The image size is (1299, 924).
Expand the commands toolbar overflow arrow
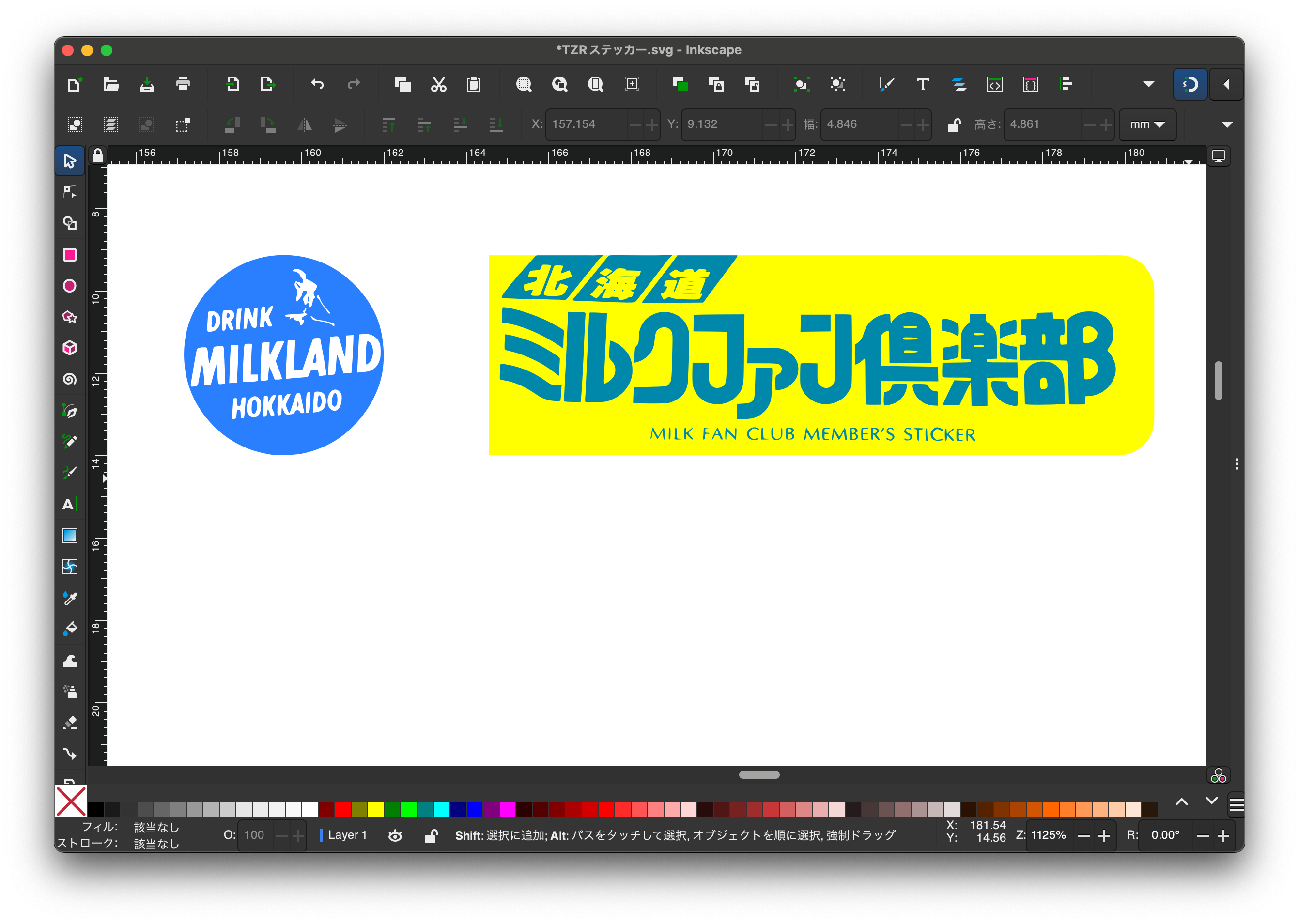pos(1149,85)
